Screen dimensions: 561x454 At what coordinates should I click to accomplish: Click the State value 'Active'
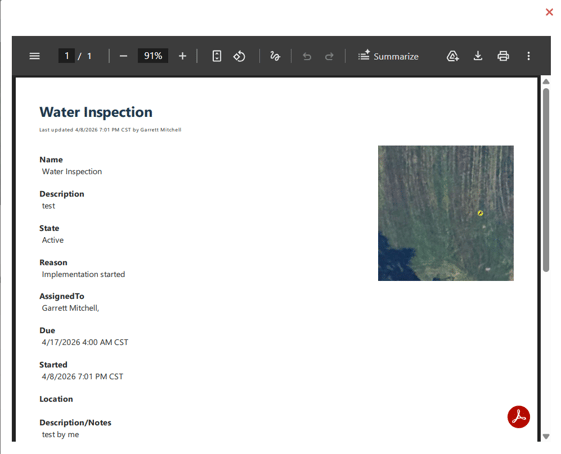click(x=53, y=240)
